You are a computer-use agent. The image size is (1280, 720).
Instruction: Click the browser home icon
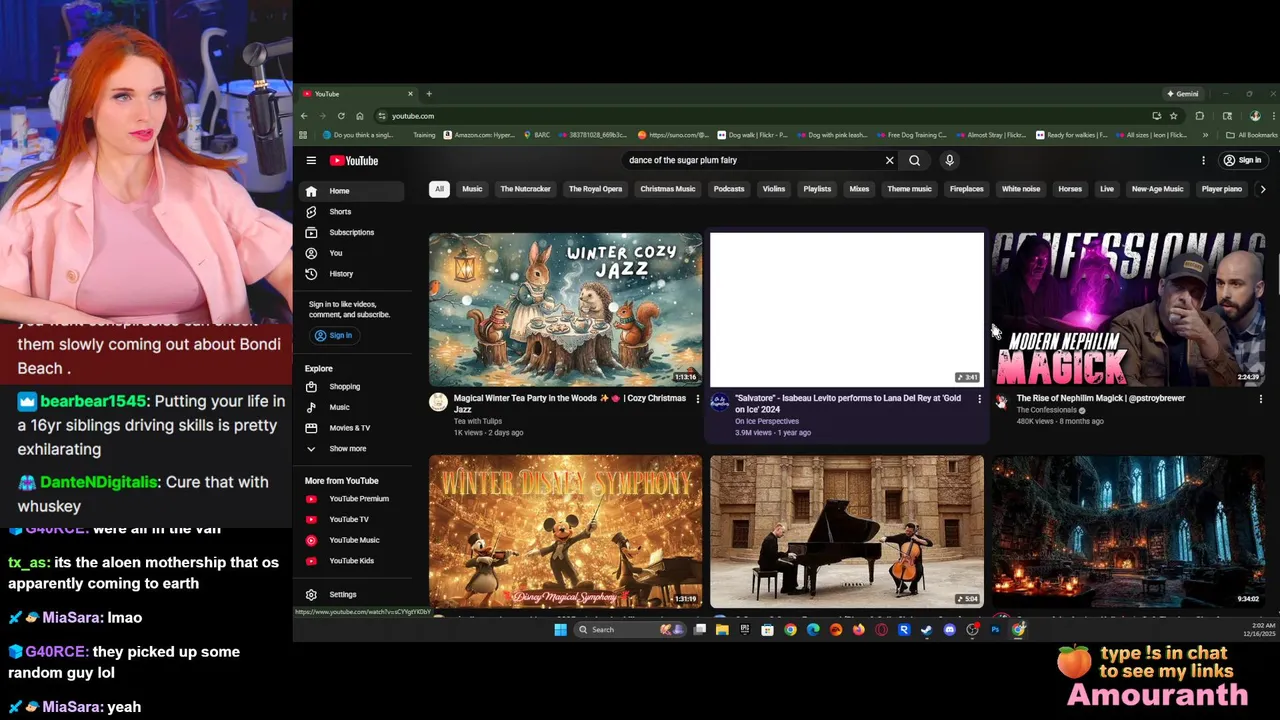point(360,116)
